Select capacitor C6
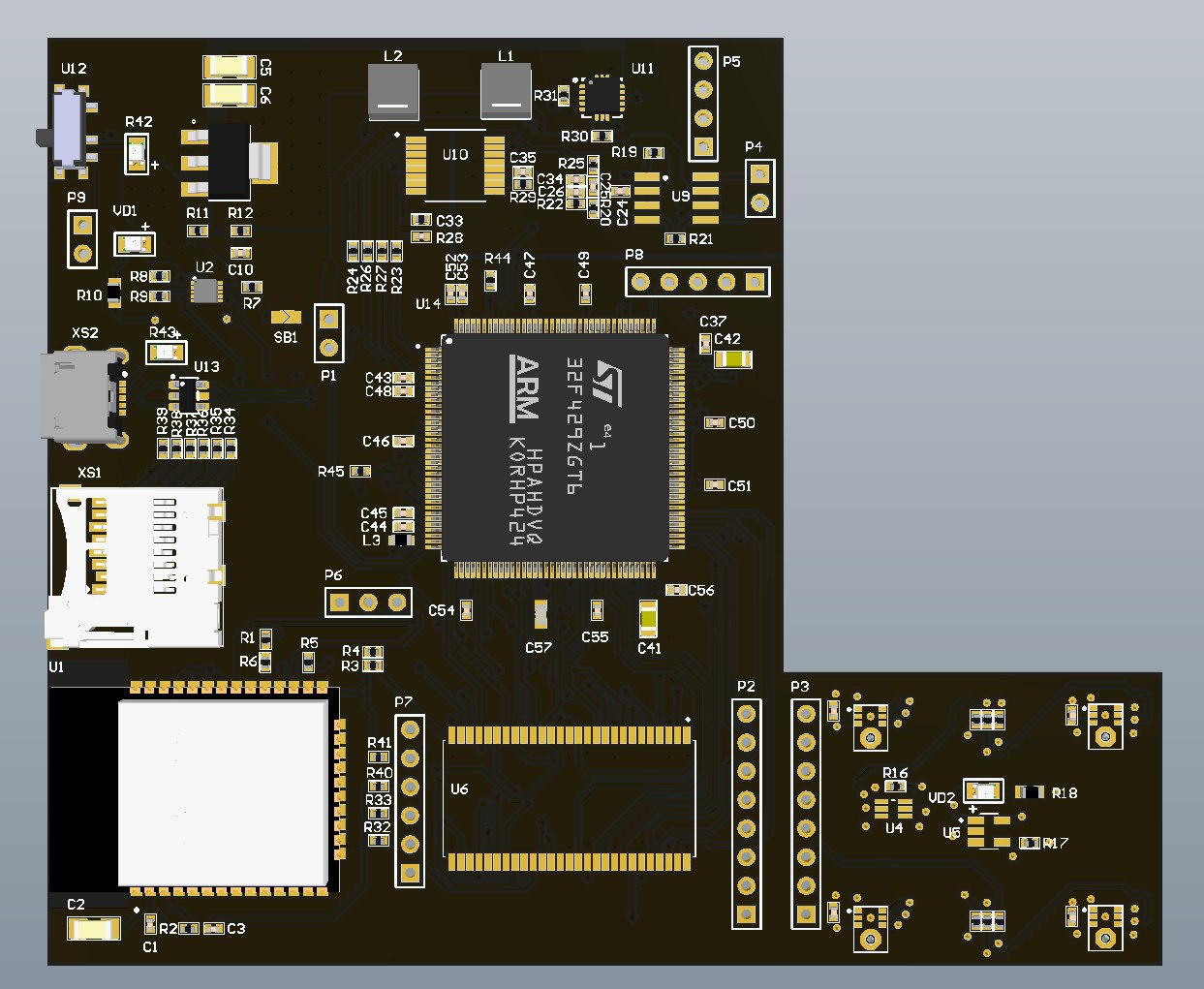1204x989 pixels. pos(230,94)
